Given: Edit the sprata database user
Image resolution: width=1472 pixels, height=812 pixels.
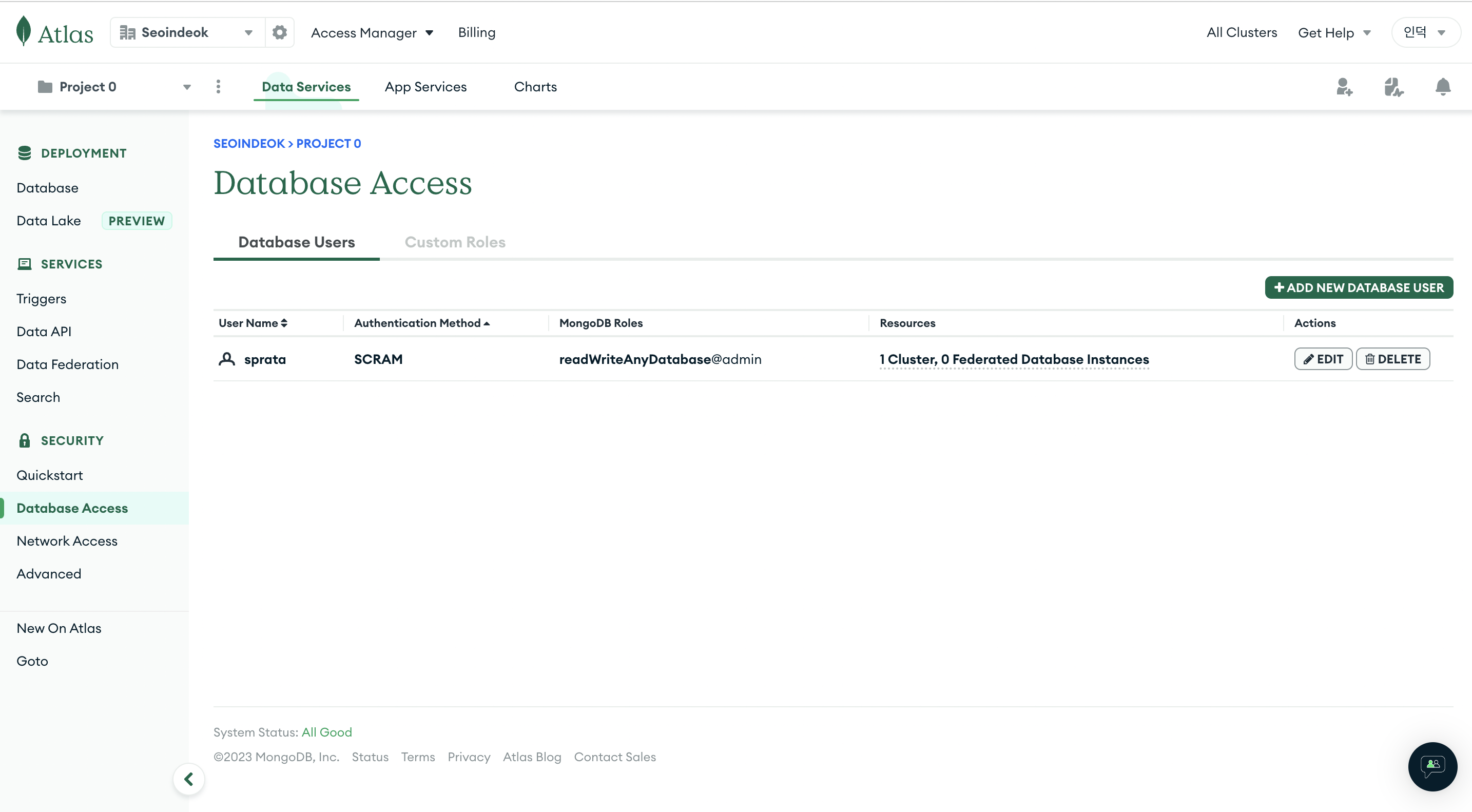Looking at the screenshot, I should [1323, 359].
